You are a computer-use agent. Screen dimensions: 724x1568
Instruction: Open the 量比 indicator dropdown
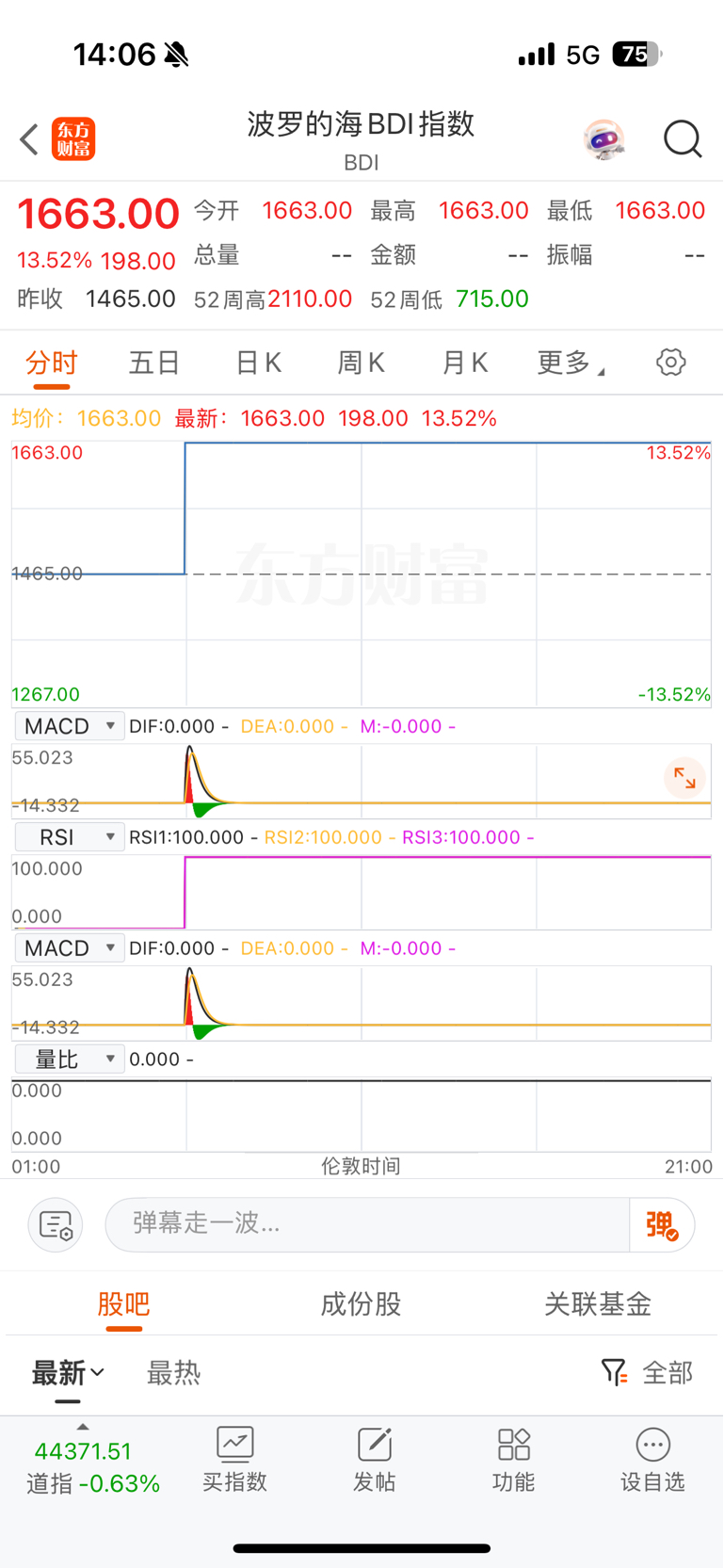pos(70,1059)
